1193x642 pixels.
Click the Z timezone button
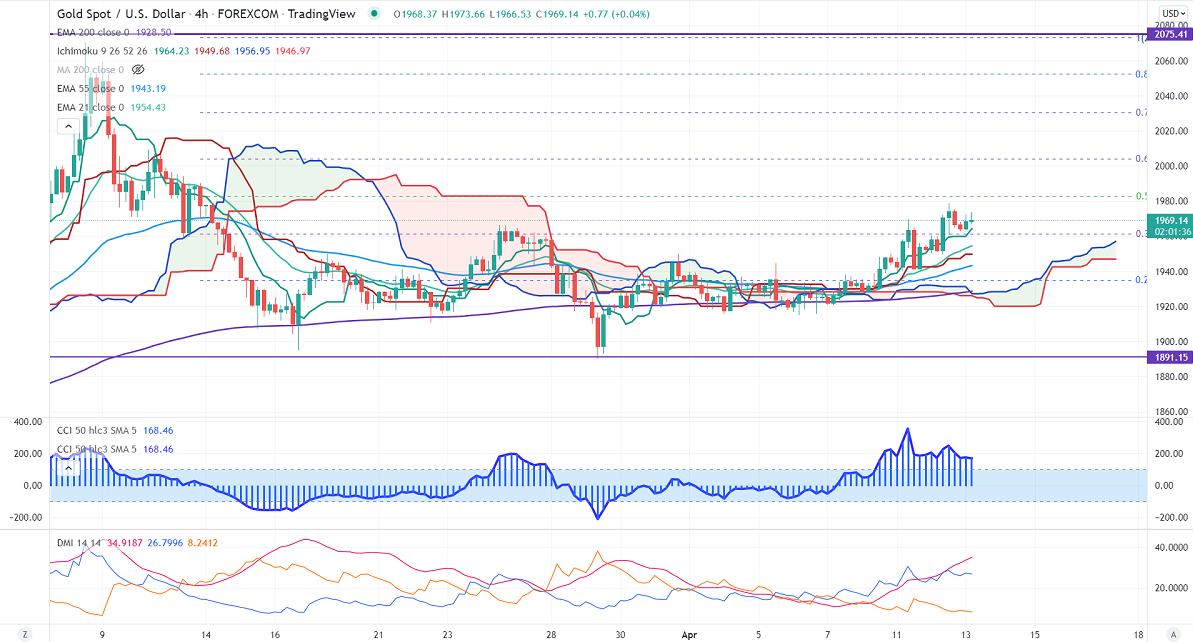[25, 634]
